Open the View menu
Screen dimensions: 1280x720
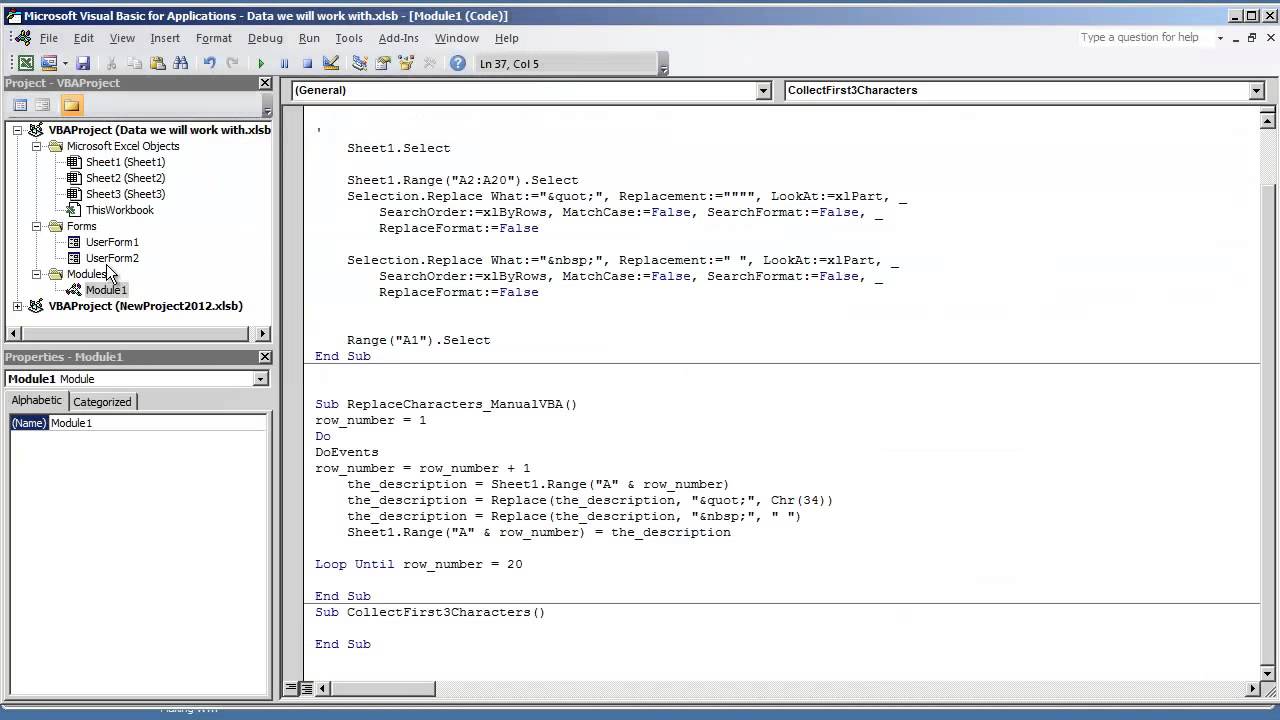(x=122, y=38)
